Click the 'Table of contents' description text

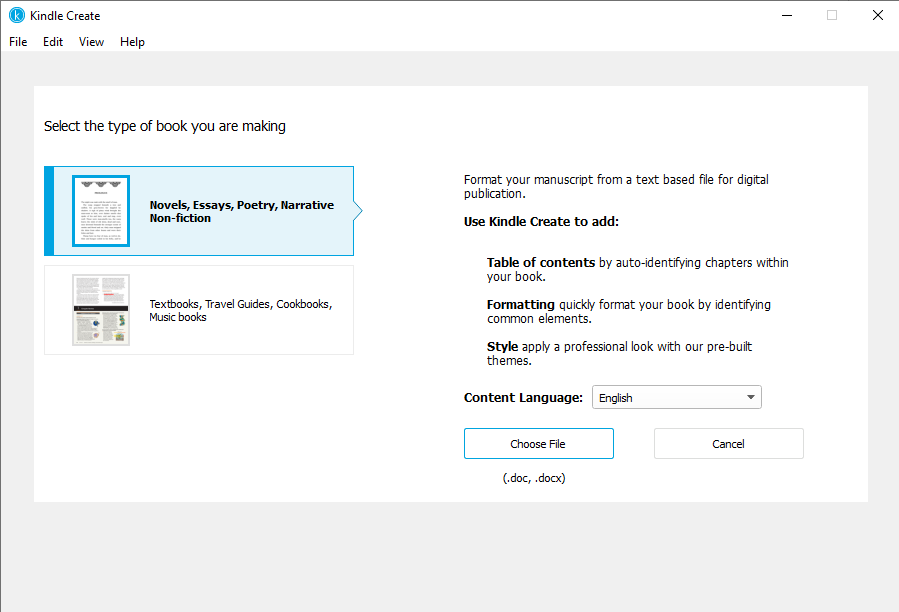click(x=638, y=270)
